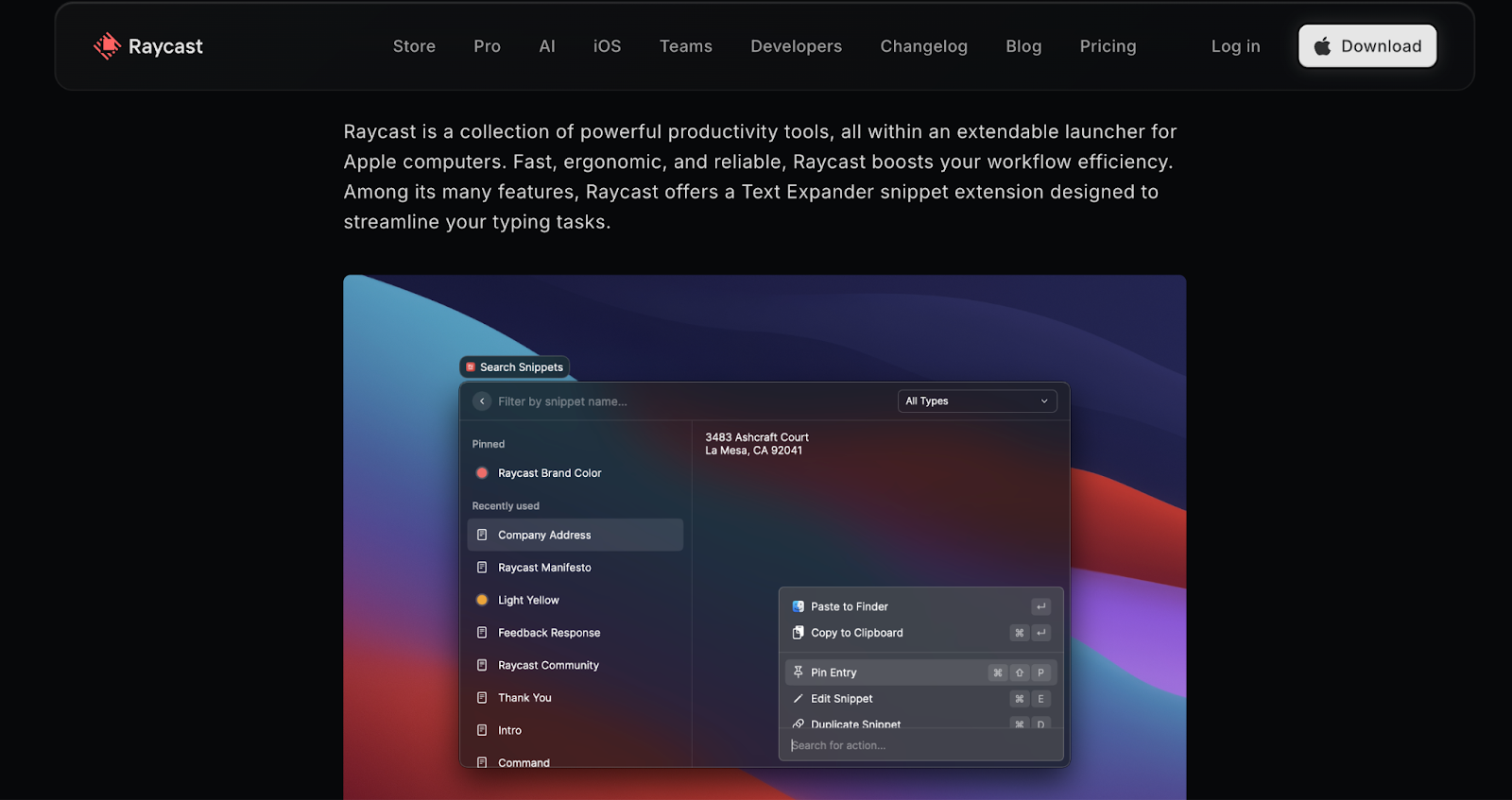Select the Command snippet
Image resolution: width=1512 pixels, height=800 pixels.
click(x=575, y=759)
